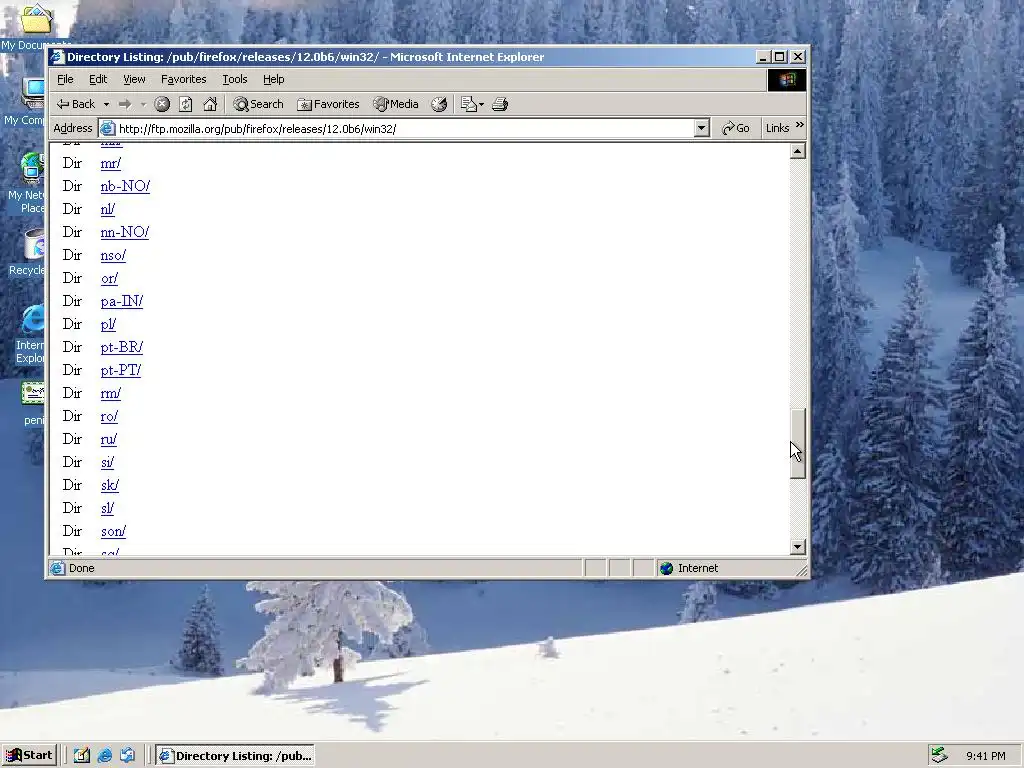The height and width of the screenshot is (768, 1024).
Task: Click the 9:41 PM taskbar clock
Action: tap(985, 756)
